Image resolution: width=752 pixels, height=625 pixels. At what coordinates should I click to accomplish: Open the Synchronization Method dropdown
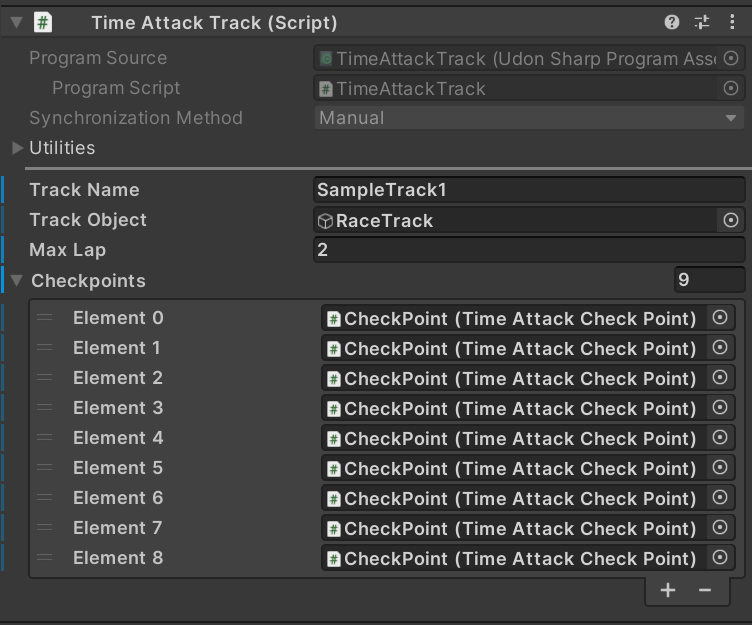point(529,118)
